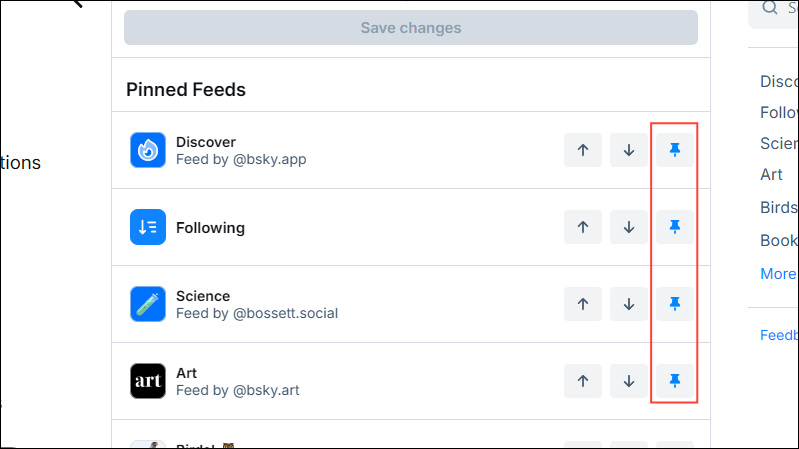This screenshot has width=799, height=449.
Task: Move Science feed up
Action: click(583, 303)
